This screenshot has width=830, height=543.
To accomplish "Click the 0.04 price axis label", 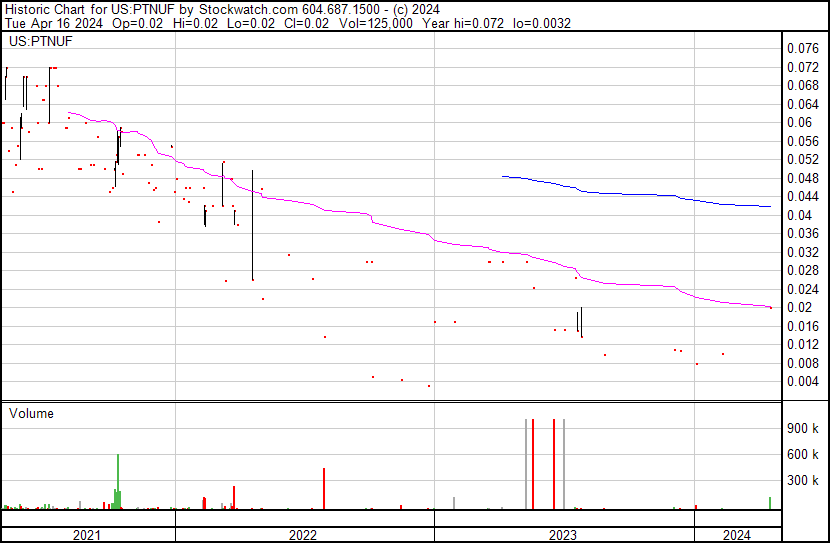I will [x=799, y=215].
